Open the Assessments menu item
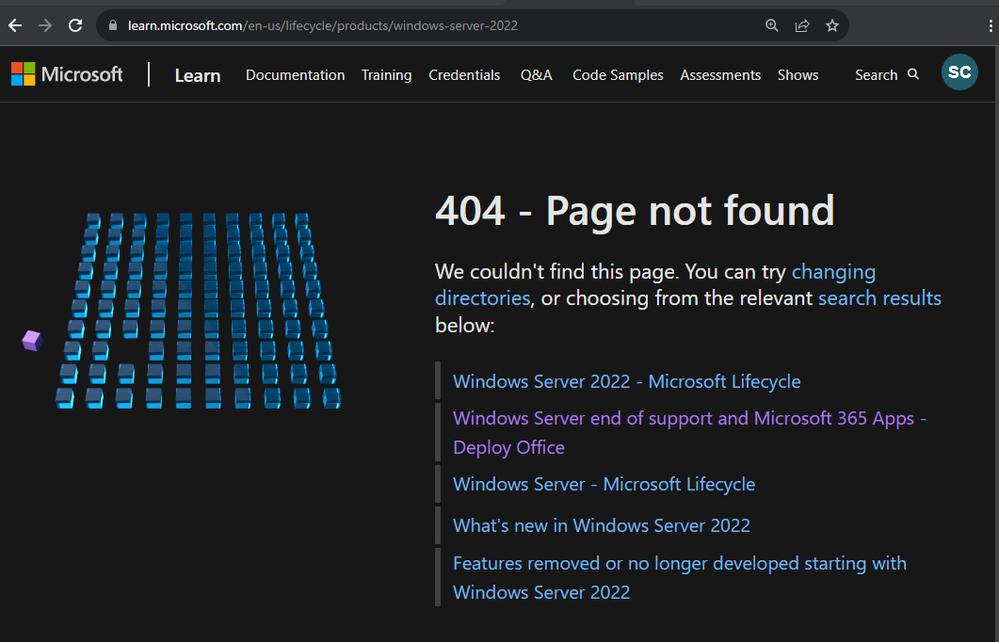Screen dimensions: 999x642 tap(720, 75)
